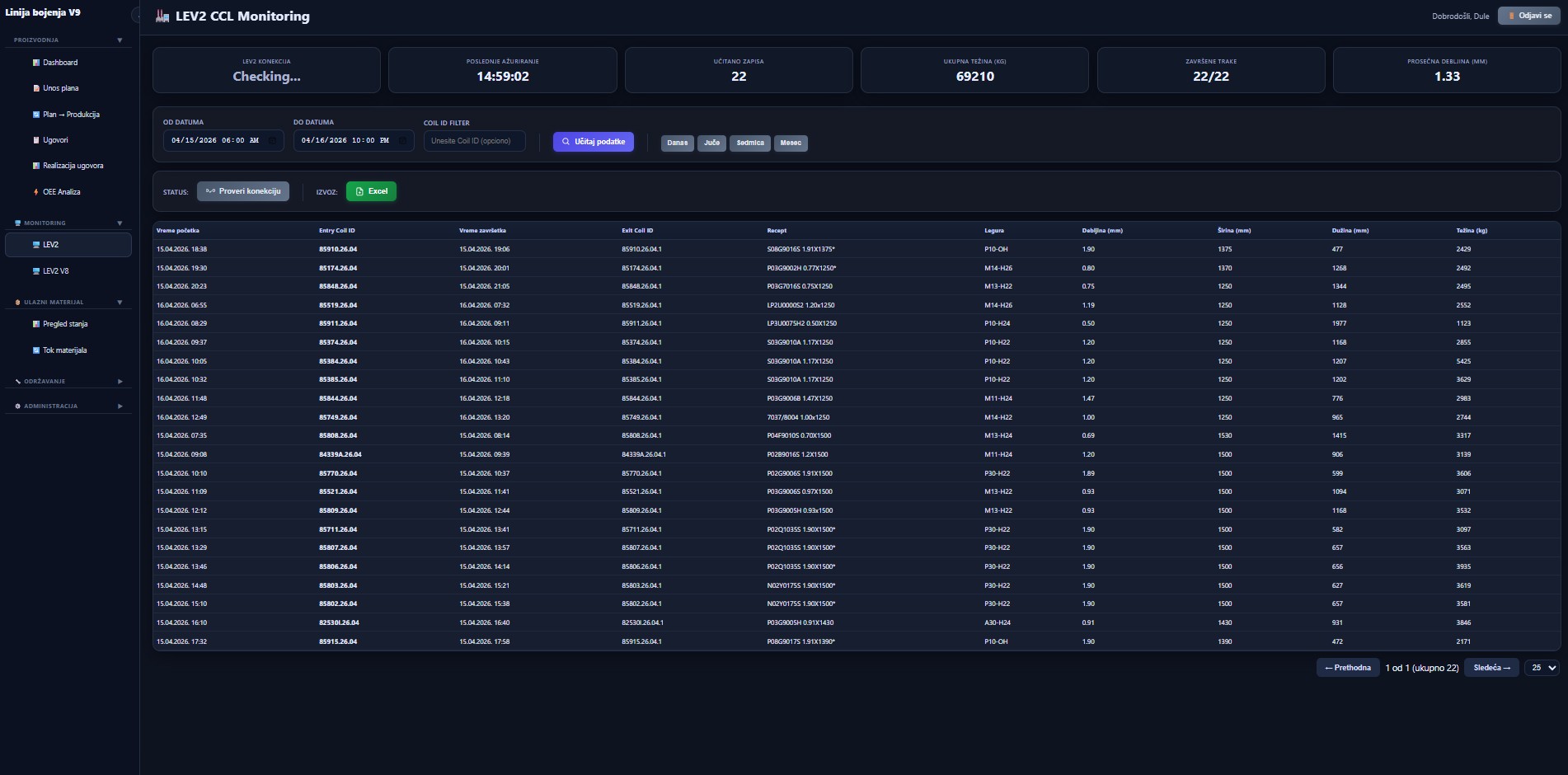Screen dimensions: 1568x775
Task: Click the Od datuma date input
Action: pos(223,141)
